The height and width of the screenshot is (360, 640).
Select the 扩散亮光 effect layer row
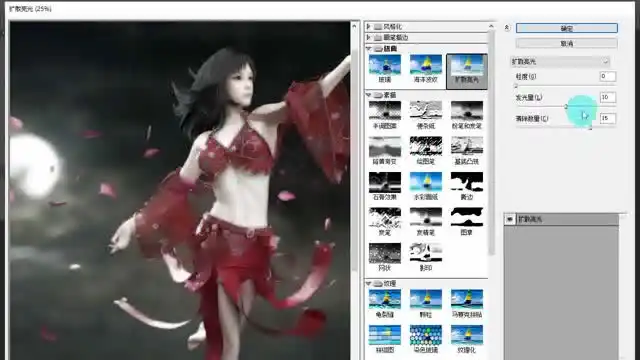562,220
